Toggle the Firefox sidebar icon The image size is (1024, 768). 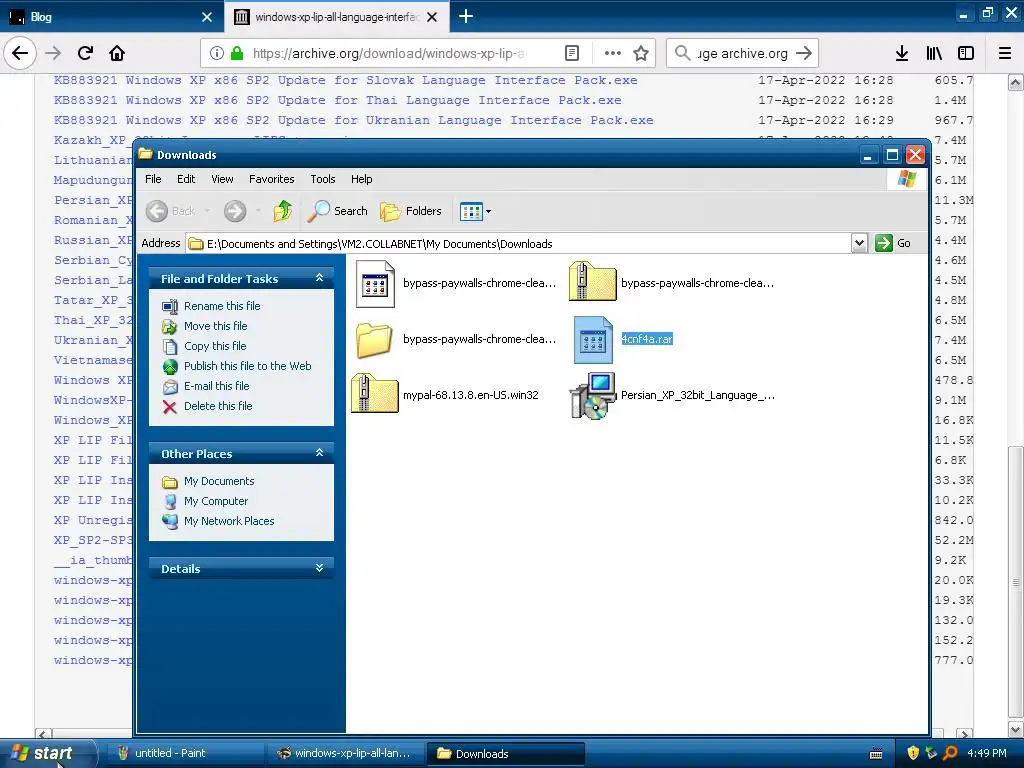(x=966, y=53)
